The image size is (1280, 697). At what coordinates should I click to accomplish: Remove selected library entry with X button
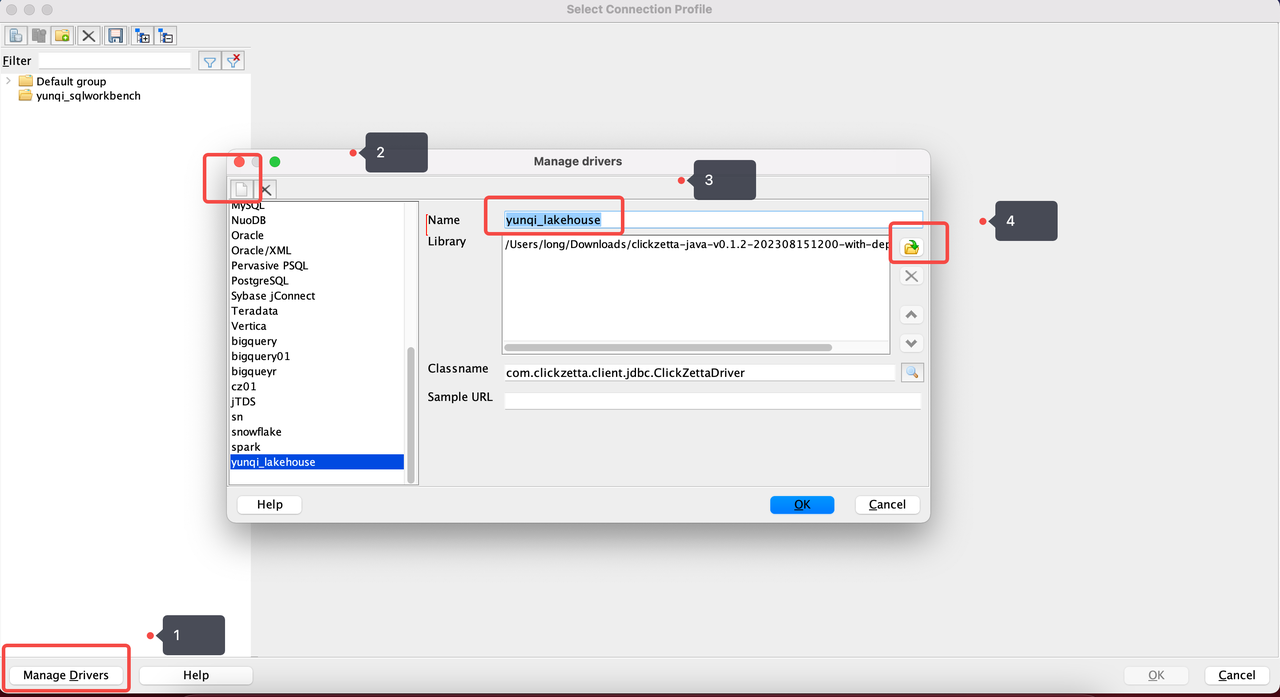click(911, 277)
